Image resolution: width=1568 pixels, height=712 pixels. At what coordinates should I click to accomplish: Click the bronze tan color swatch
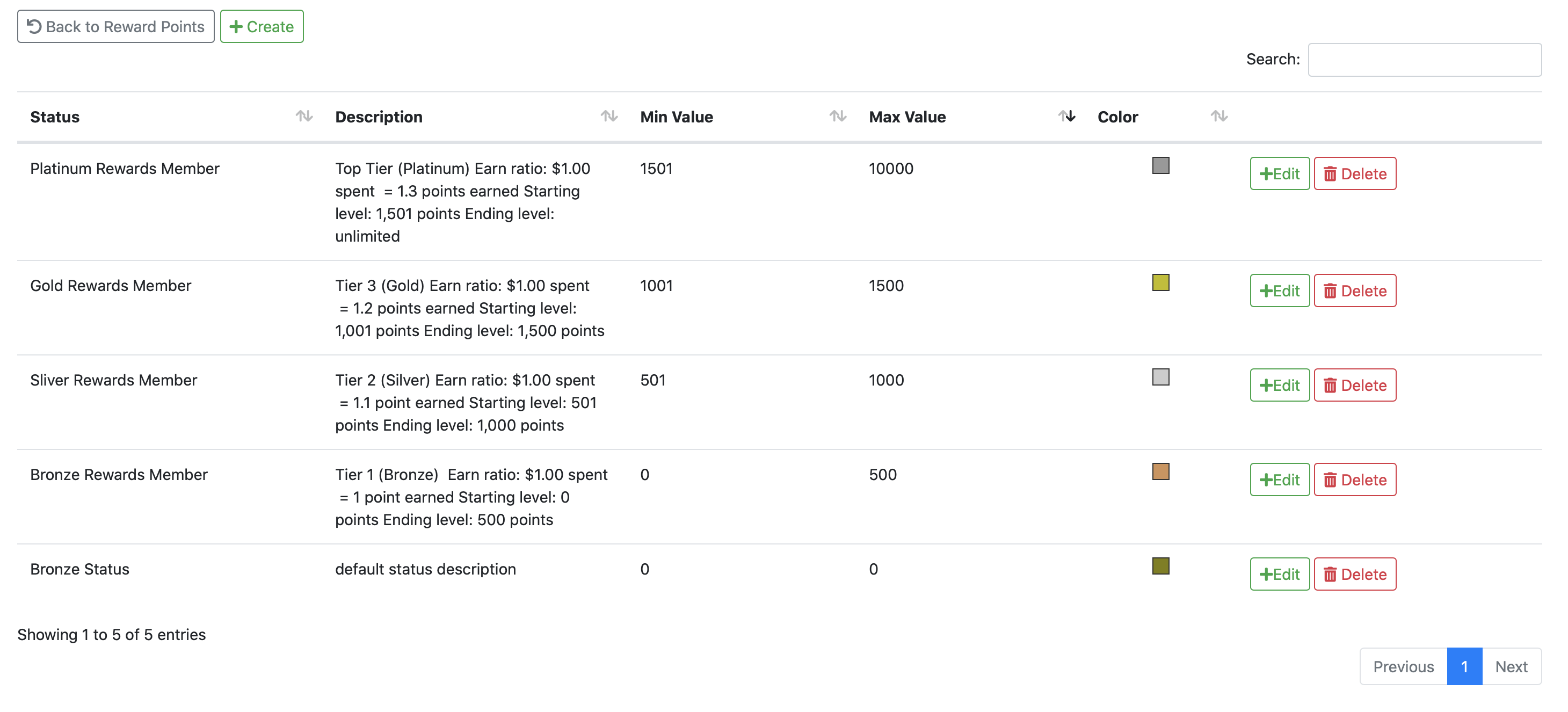(1160, 471)
